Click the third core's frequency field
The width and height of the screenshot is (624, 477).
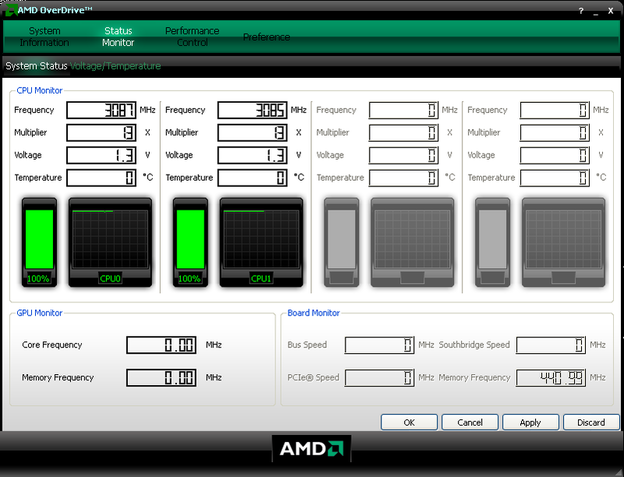(x=404, y=110)
